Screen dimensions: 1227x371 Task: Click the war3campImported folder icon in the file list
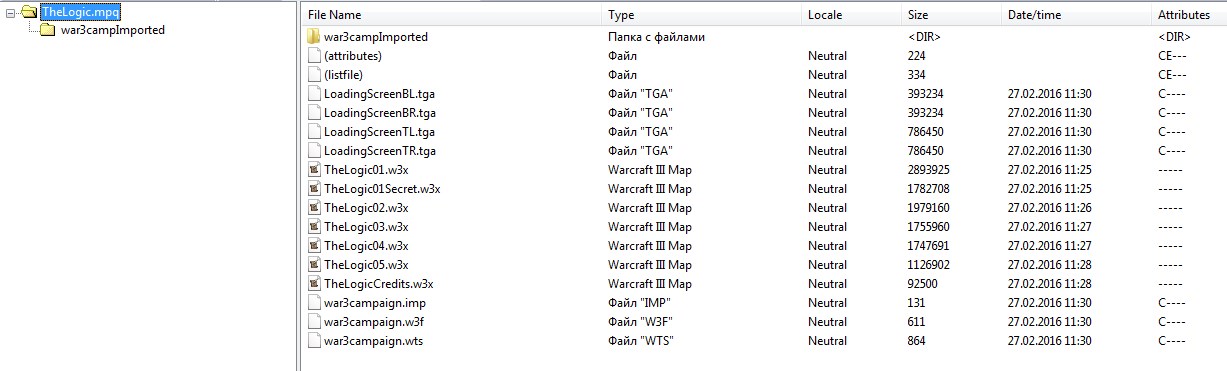pyautogui.click(x=314, y=37)
